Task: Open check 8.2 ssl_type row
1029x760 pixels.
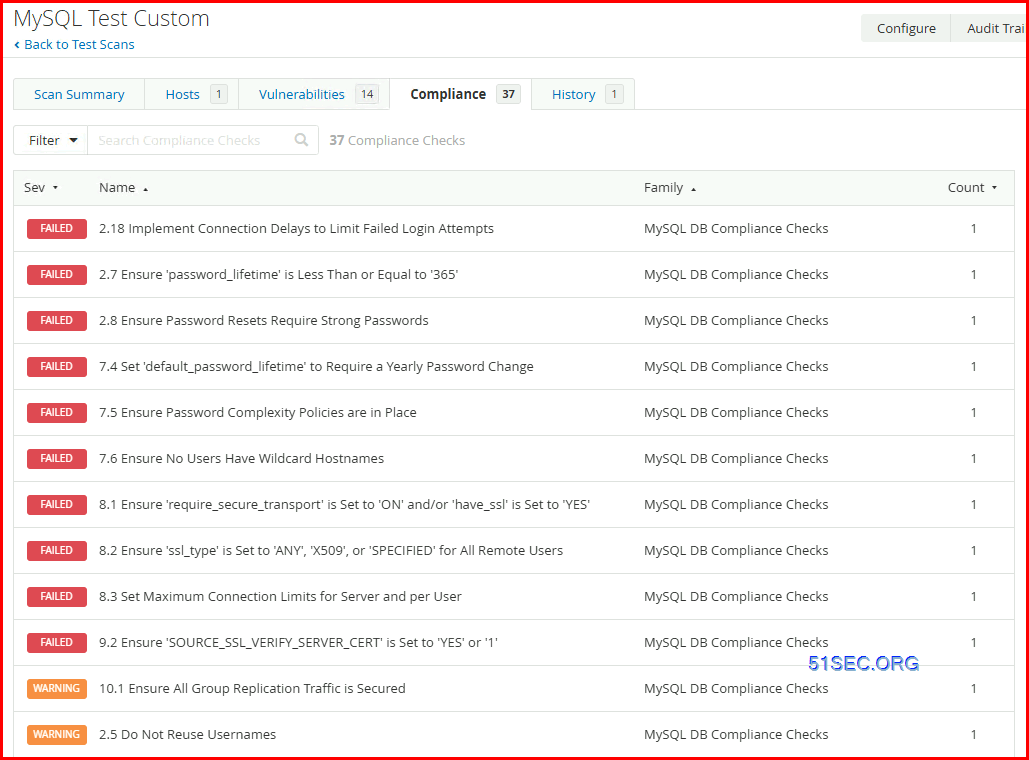Action: click(x=514, y=550)
